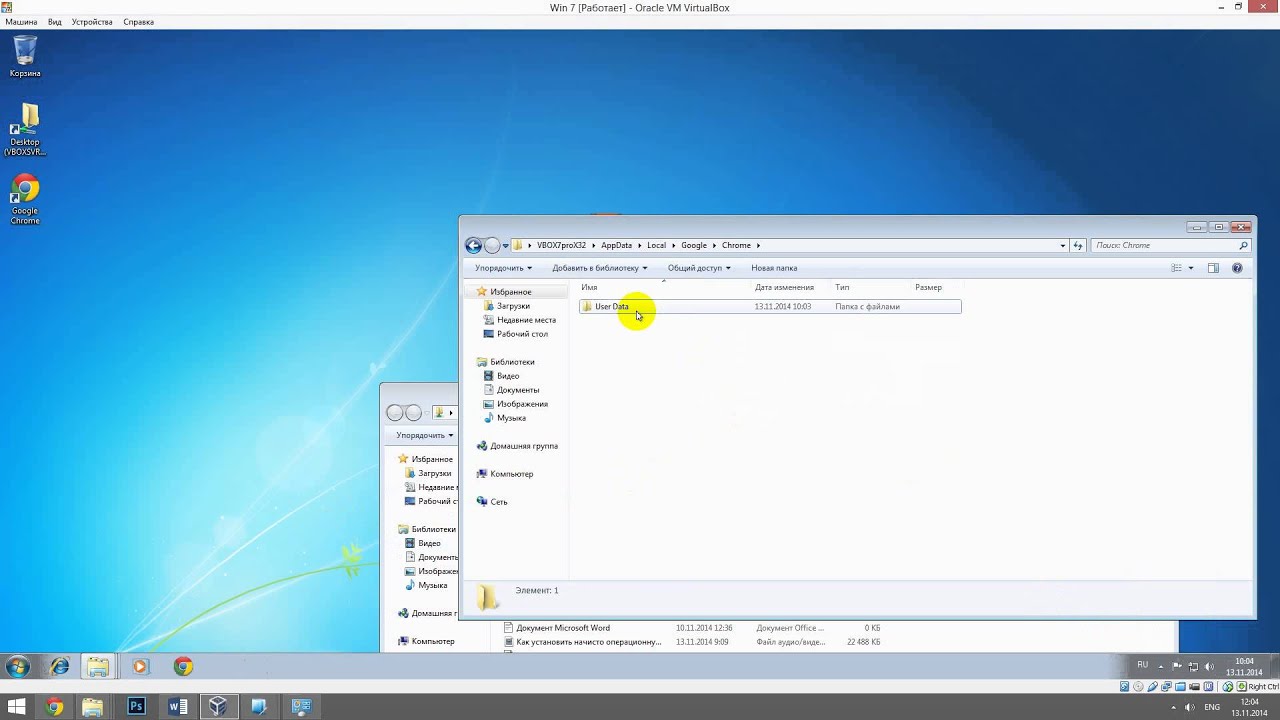This screenshot has height=720, width=1280.
Task: Toggle the preview pane icon
Action: (x=1213, y=268)
